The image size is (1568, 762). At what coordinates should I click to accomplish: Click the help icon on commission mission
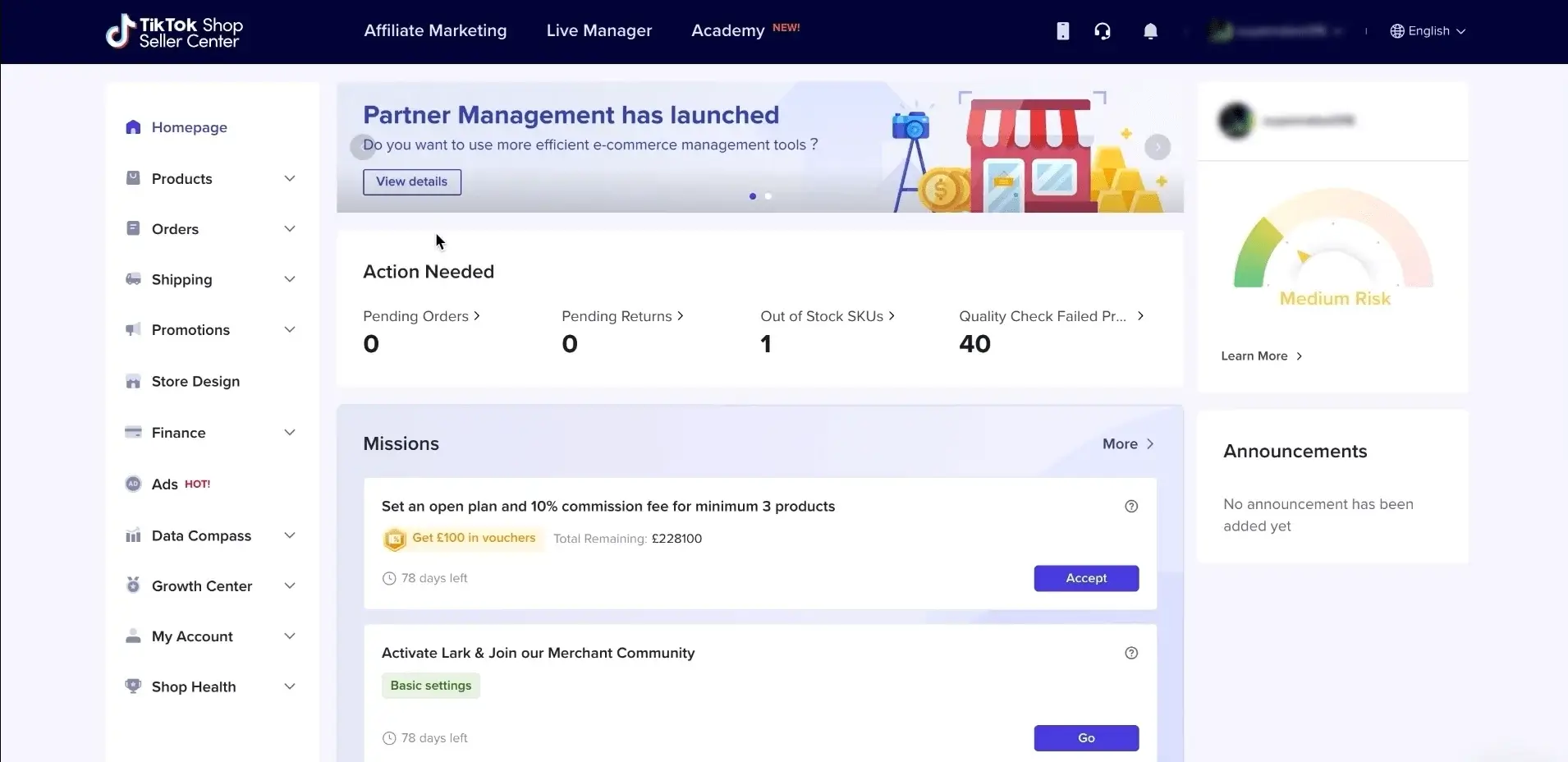(x=1131, y=507)
